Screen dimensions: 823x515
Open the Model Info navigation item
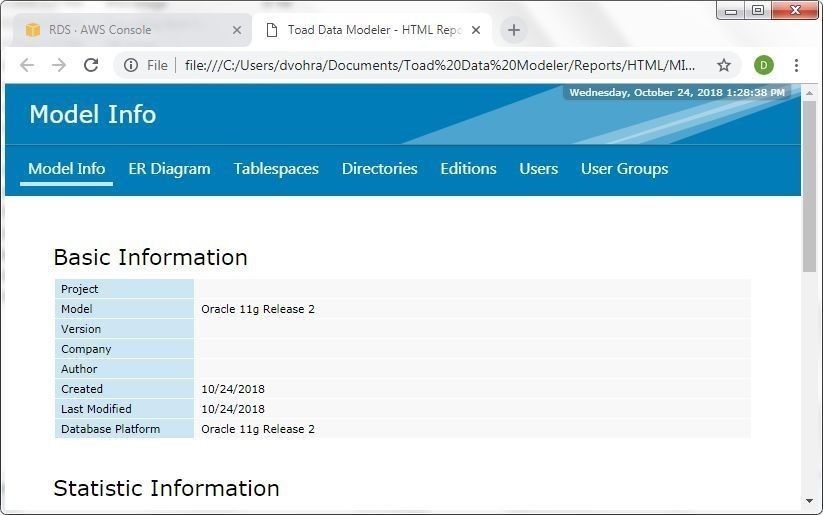67,169
